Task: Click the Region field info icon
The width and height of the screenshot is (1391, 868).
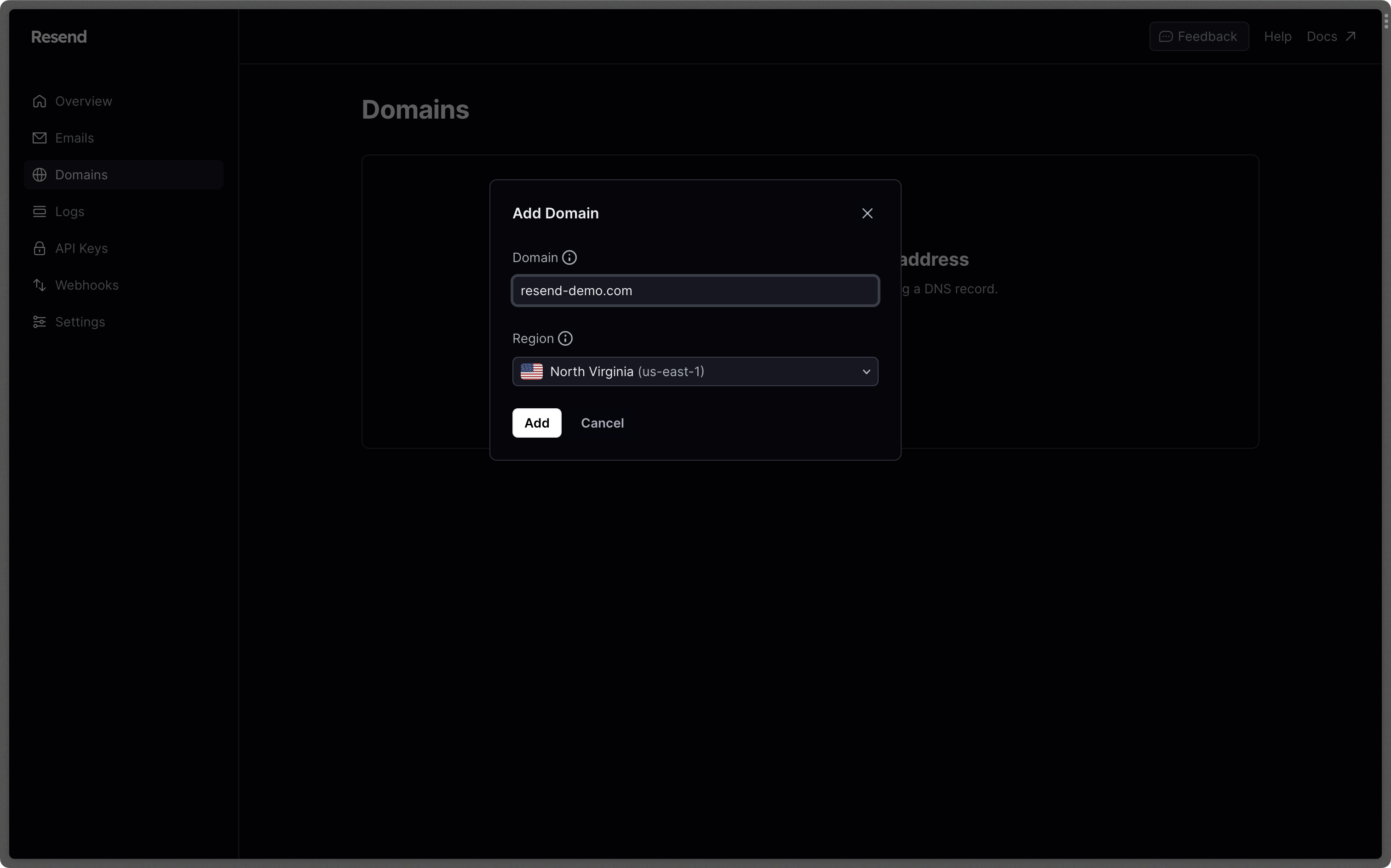Action: [x=565, y=338]
